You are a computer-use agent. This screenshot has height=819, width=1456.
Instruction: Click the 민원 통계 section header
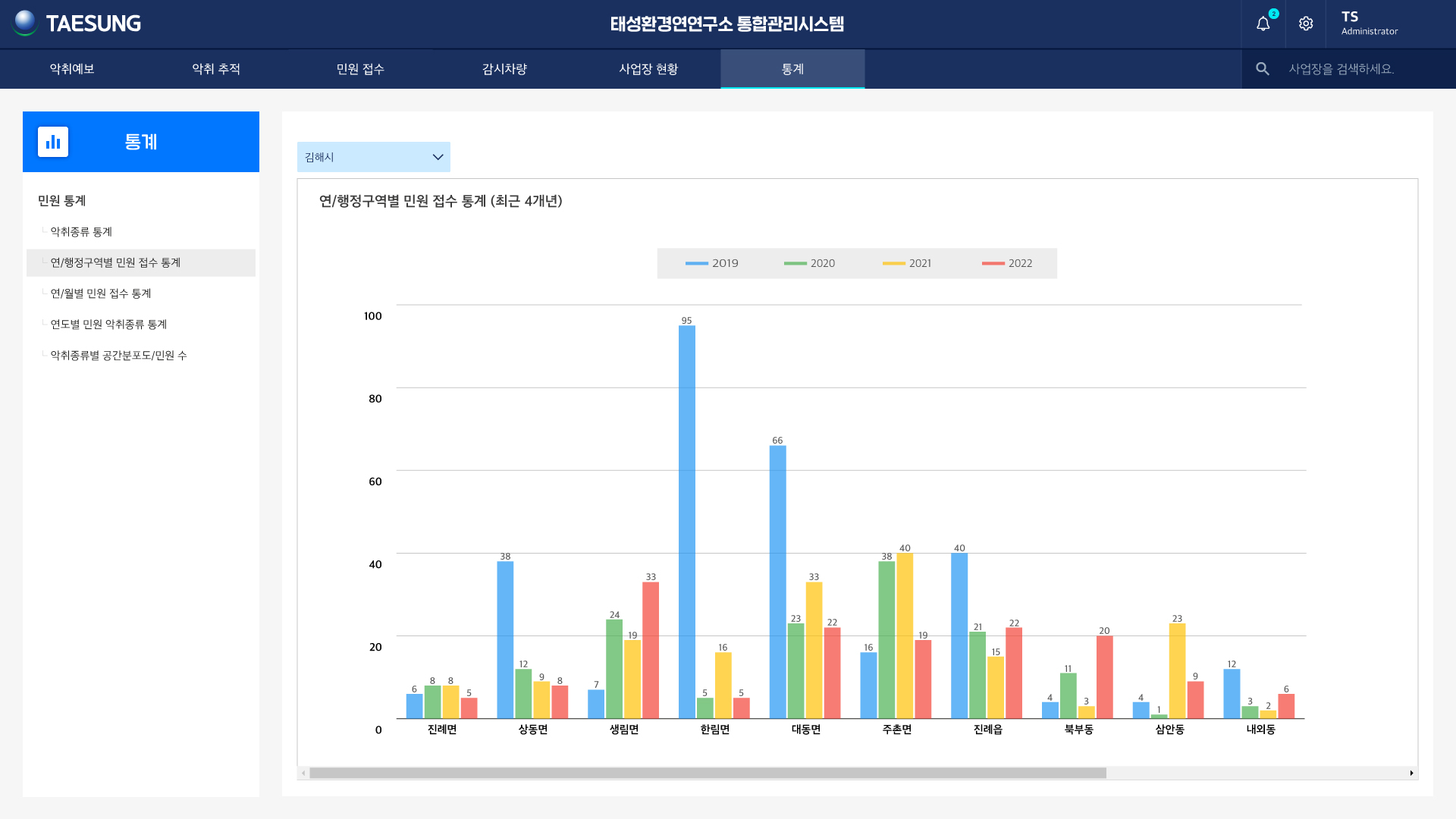62,201
